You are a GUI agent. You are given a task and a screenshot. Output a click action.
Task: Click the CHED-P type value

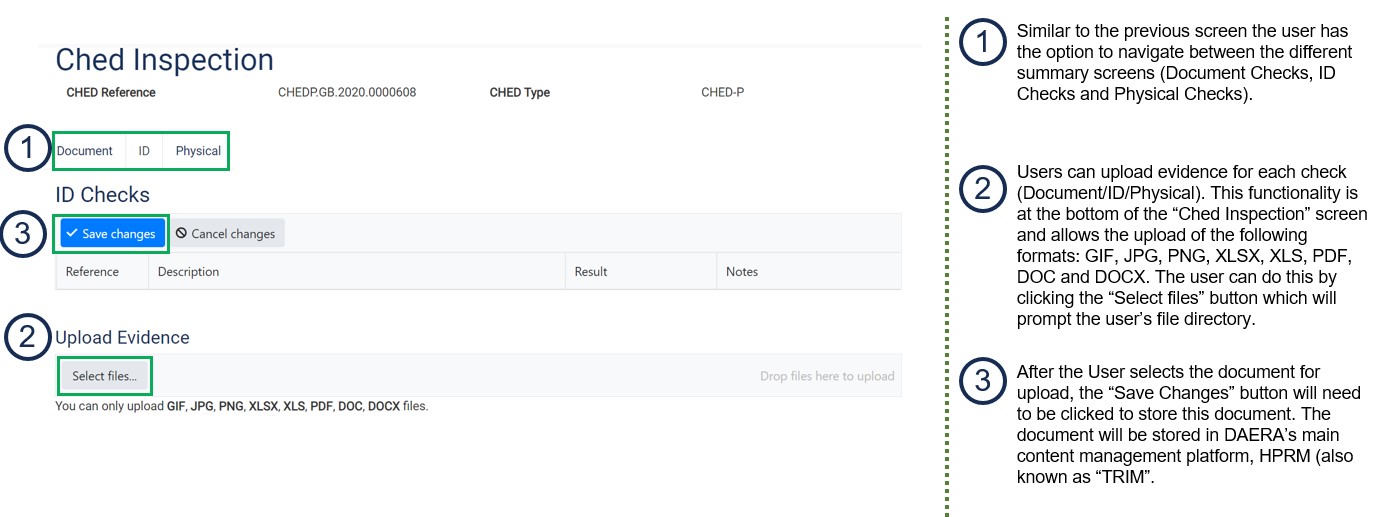coord(722,93)
